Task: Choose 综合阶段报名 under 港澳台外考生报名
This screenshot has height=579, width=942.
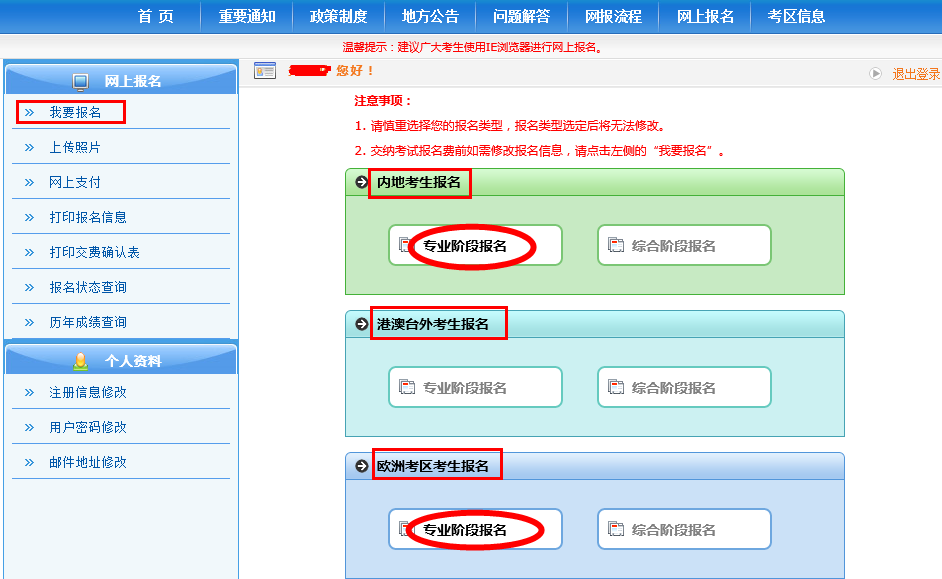Action: tap(684, 388)
